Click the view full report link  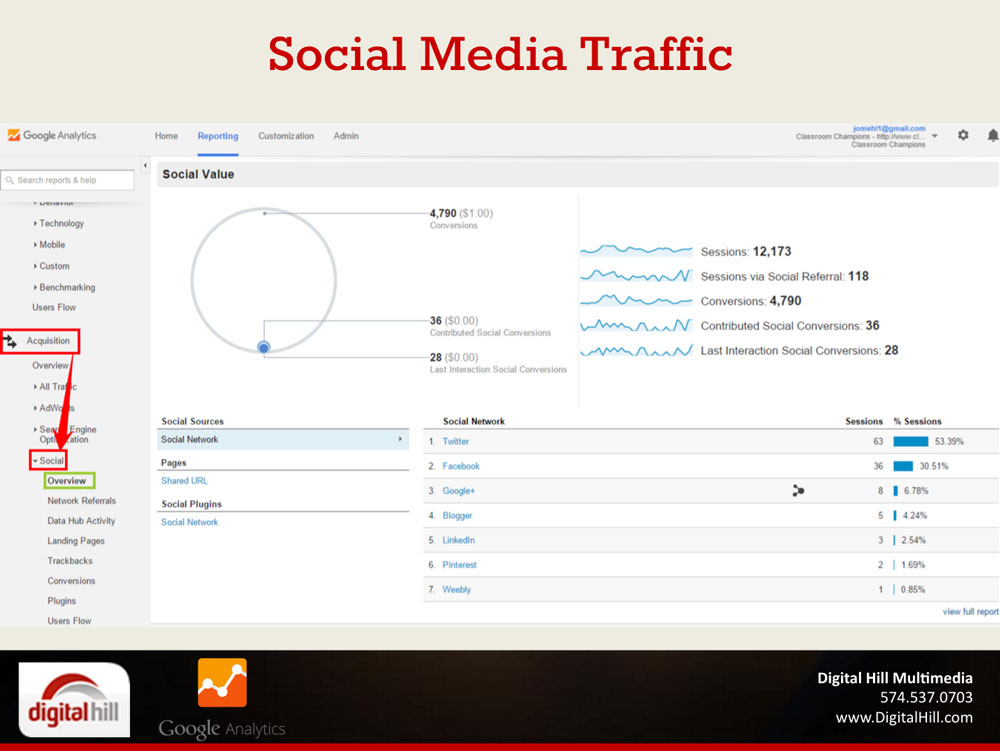(x=970, y=612)
